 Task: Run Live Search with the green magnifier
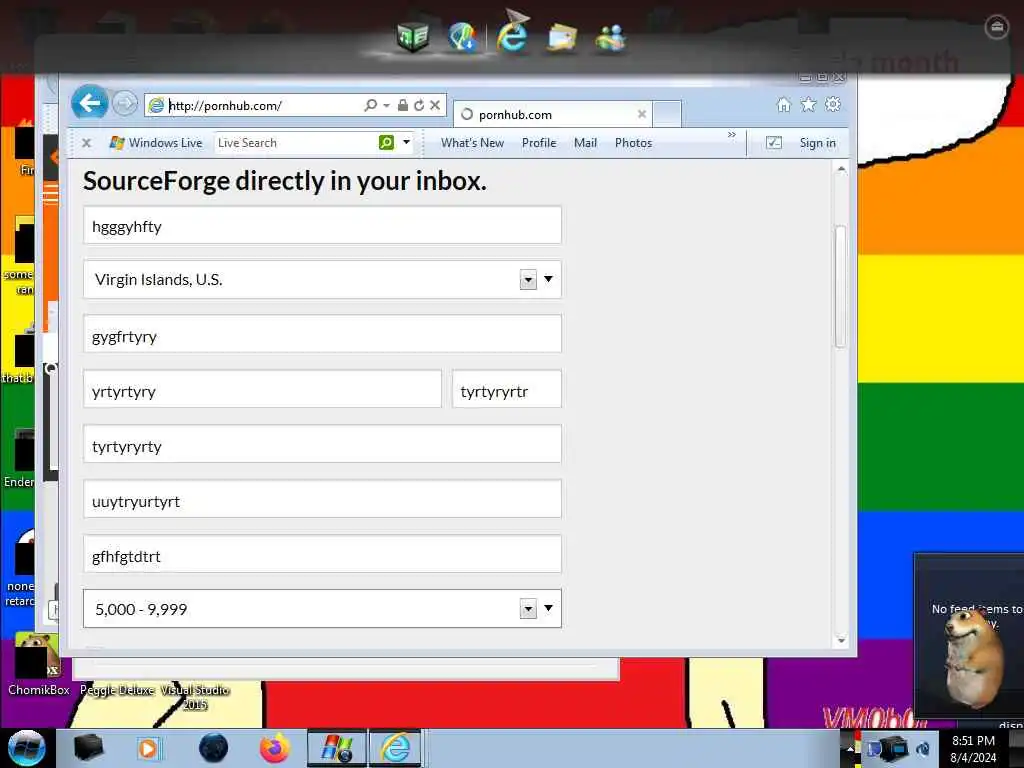[387, 142]
